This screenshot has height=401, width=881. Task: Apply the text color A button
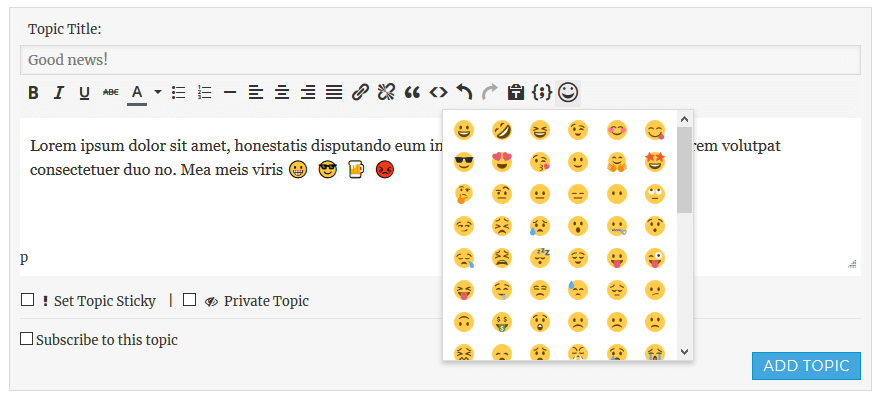136,93
